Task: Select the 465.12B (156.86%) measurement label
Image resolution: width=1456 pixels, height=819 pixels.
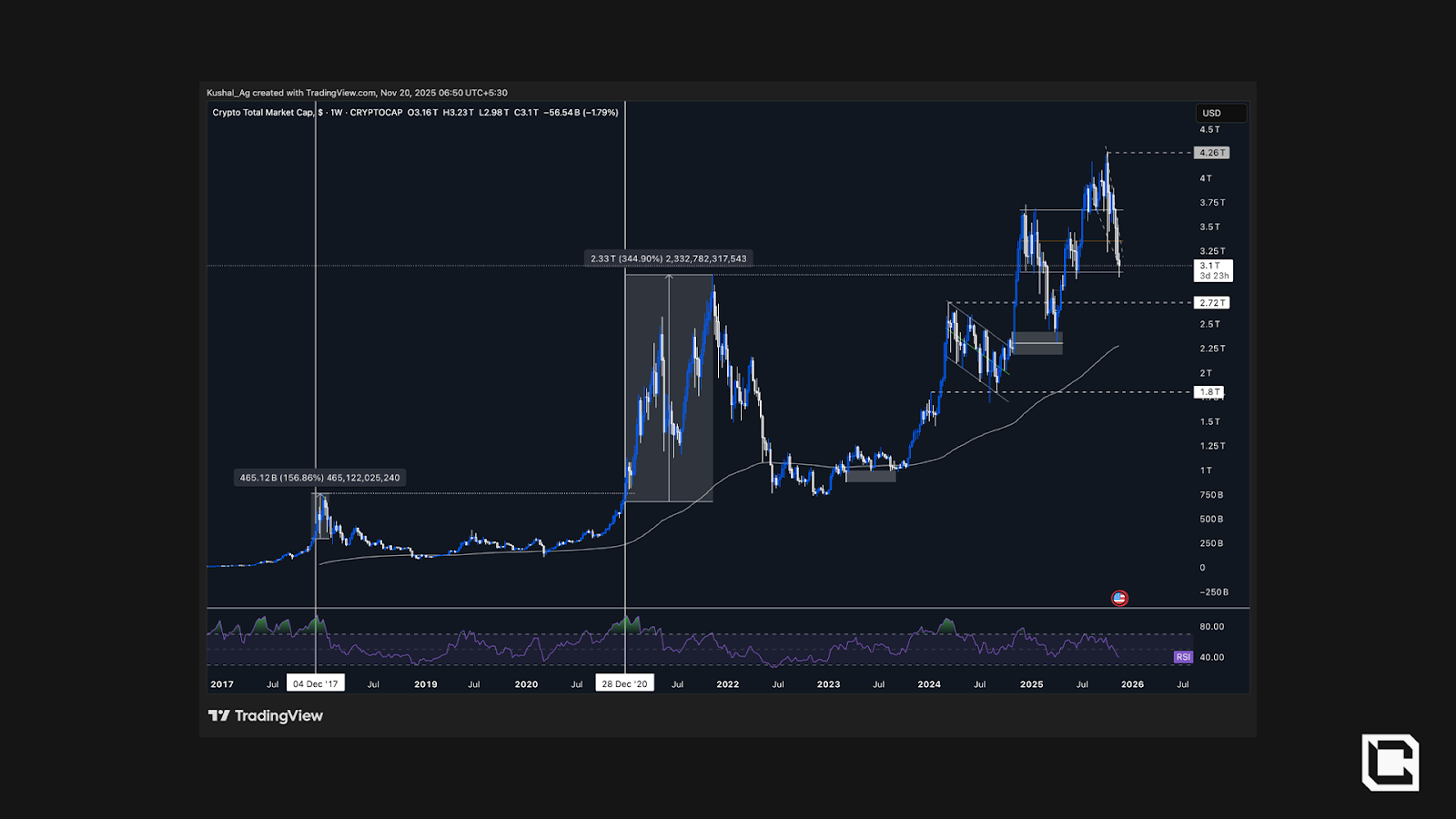Action: point(319,478)
